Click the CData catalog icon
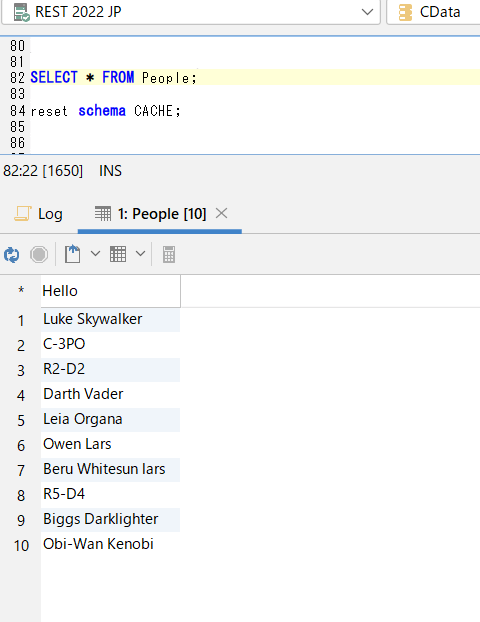Image resolution: width=480 pixels, height=622 pixels. [x=405, y=12]
